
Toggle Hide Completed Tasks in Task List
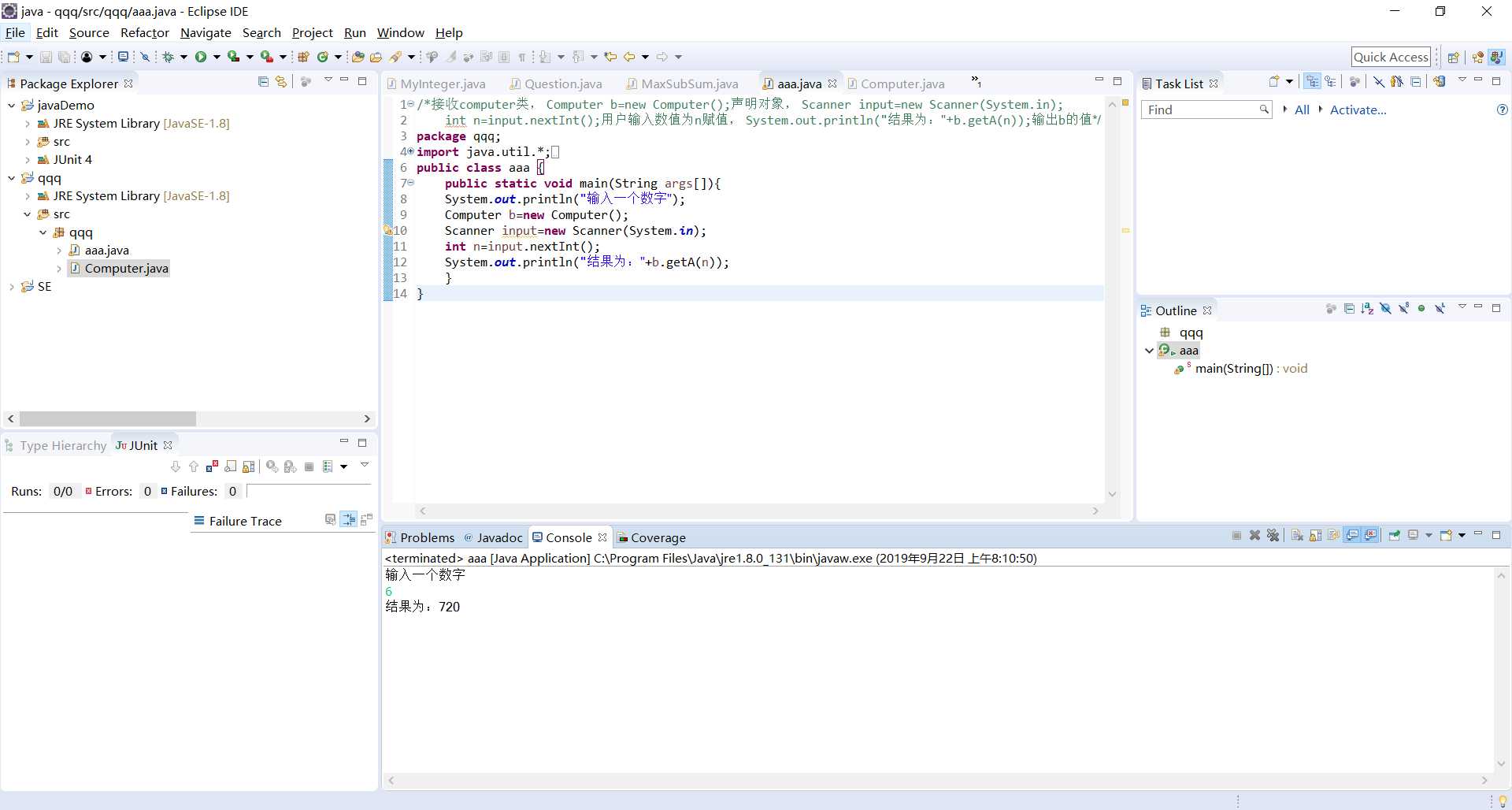pos(1379,81)
